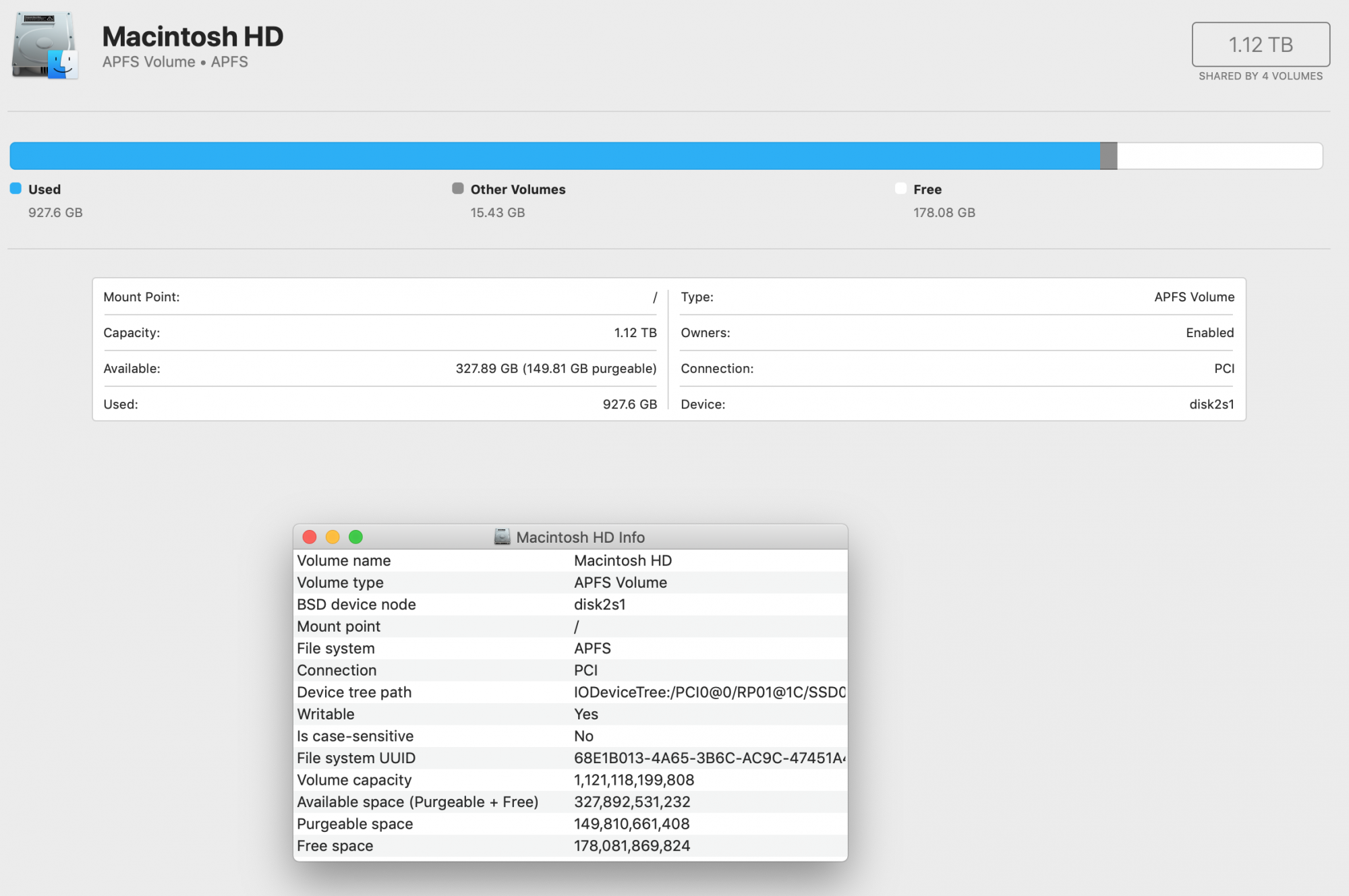This screenshot has height=896, width=1349.
Task: Click the Used 927.6 GB table value
Action: tap(630, 404)
